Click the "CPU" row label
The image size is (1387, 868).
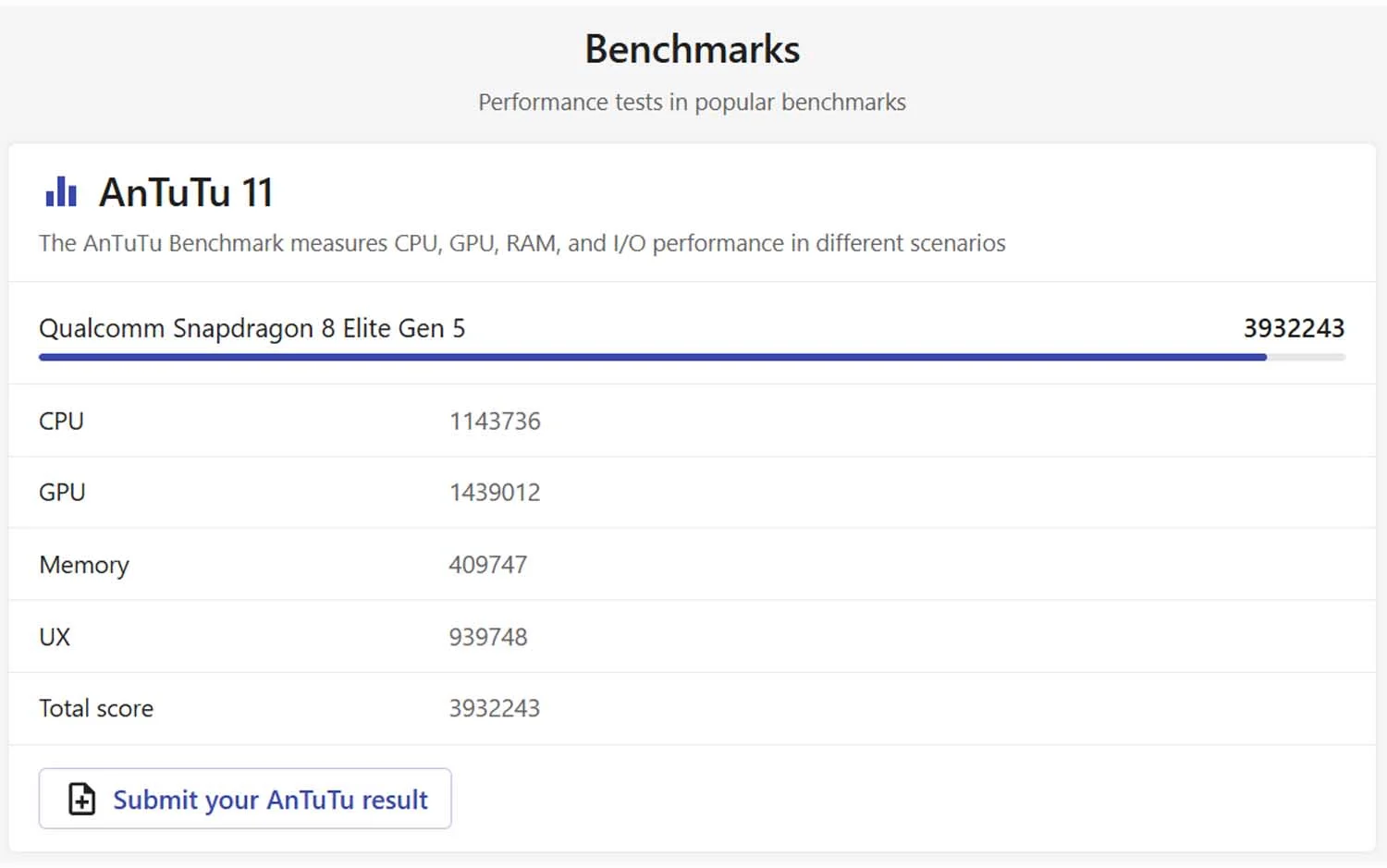[61, 421]
